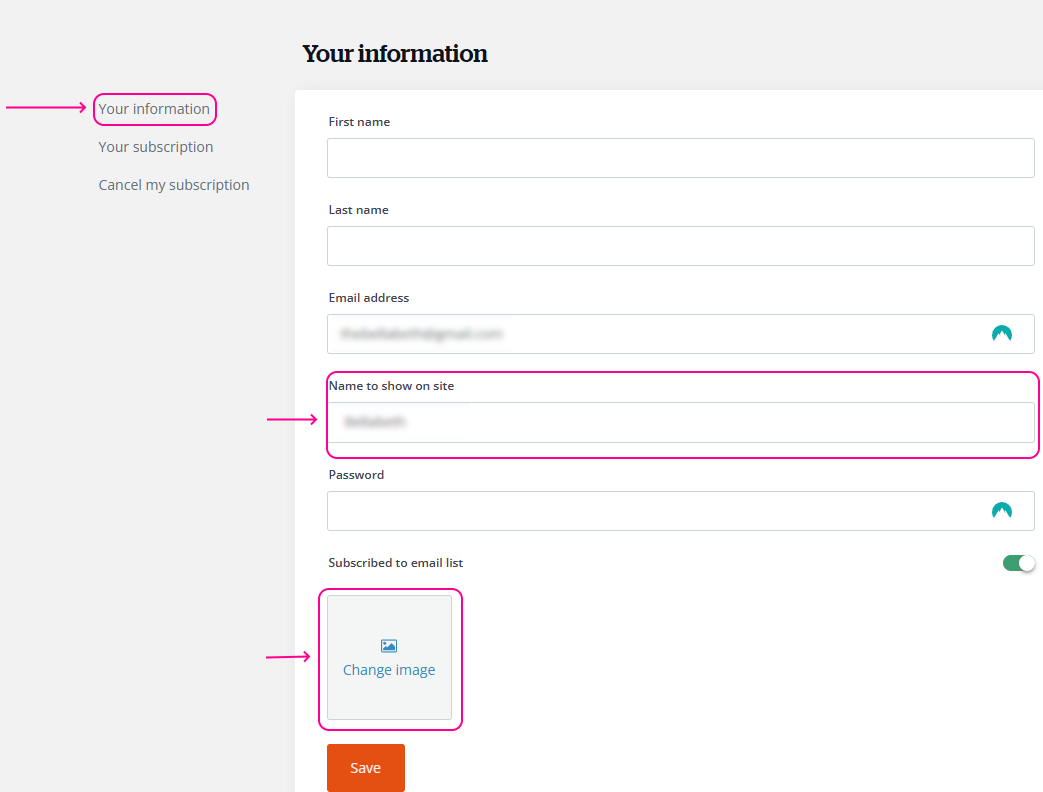Click the Email address label text

point(369,298)
